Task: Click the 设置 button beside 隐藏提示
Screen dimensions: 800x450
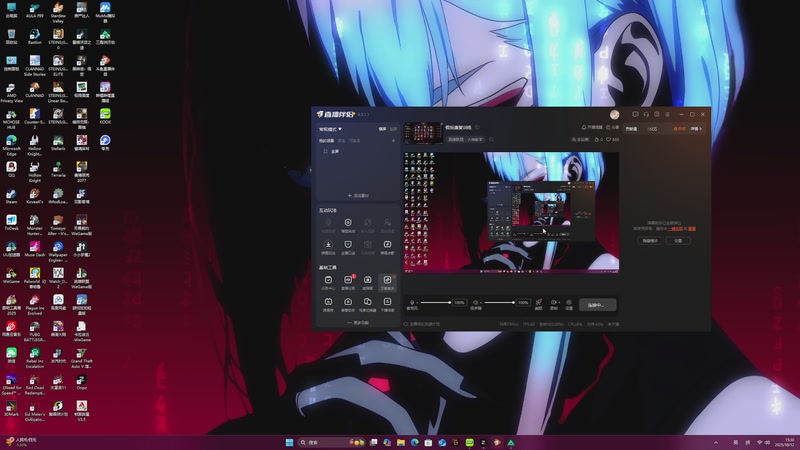Action: pos(678,240)
